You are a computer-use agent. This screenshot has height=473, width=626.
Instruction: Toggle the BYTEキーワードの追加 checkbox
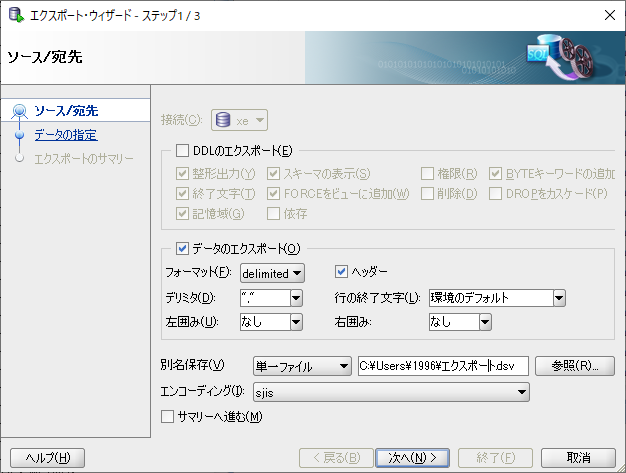click(495, 174)
